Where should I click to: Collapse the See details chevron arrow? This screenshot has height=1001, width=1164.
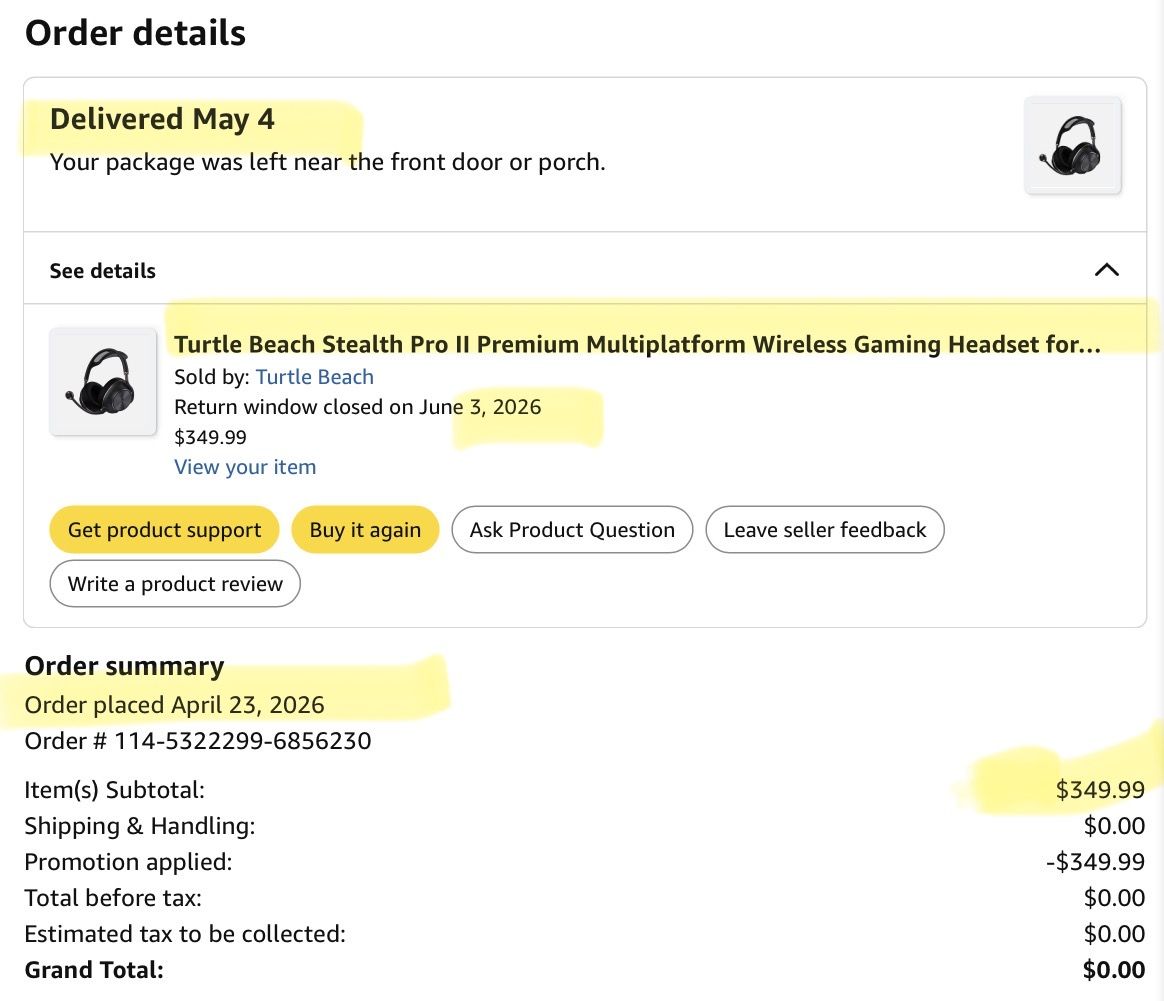point(1106,270)
